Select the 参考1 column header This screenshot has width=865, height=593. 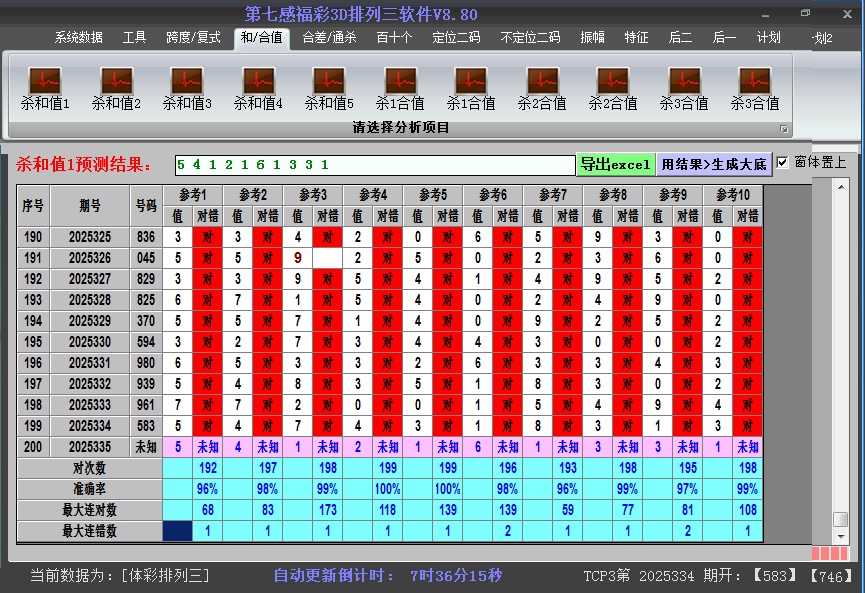point(193,194)
